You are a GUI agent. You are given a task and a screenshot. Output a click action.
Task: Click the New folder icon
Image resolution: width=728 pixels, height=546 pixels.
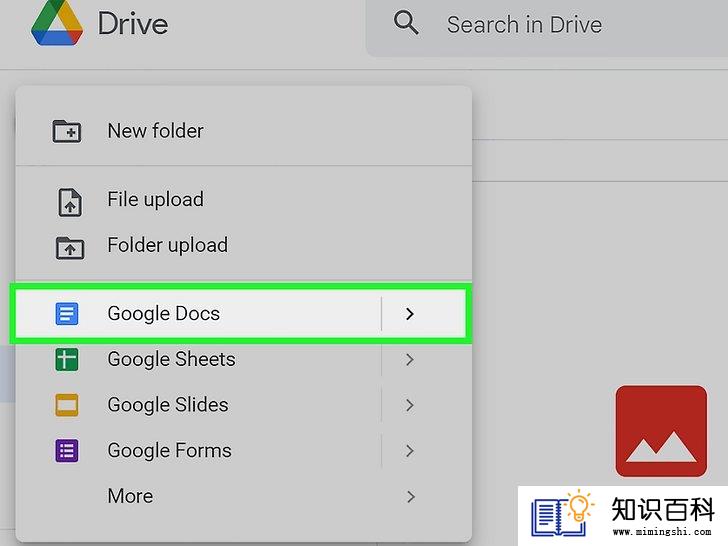[67, 131]
